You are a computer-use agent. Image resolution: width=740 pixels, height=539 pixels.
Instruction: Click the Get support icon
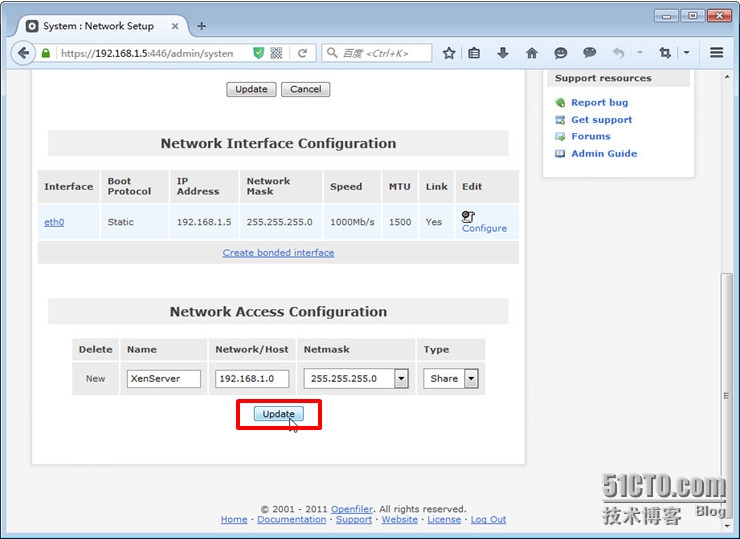point(560,120)
